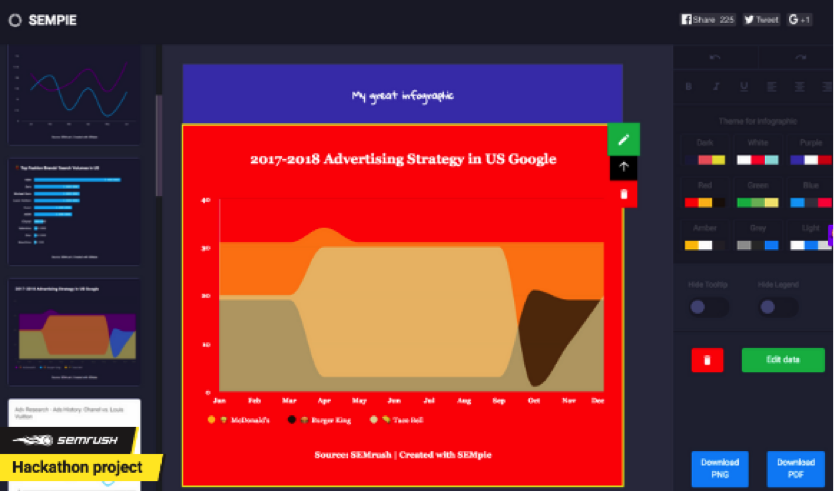
Task: Toggle bold text formatting
Action: click(688, 86)
